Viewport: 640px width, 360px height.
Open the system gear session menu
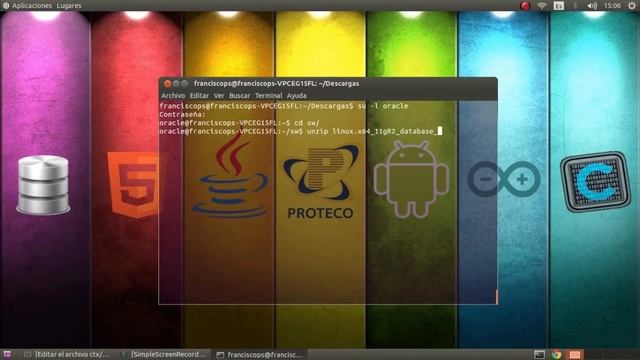(x=631, y=6)
